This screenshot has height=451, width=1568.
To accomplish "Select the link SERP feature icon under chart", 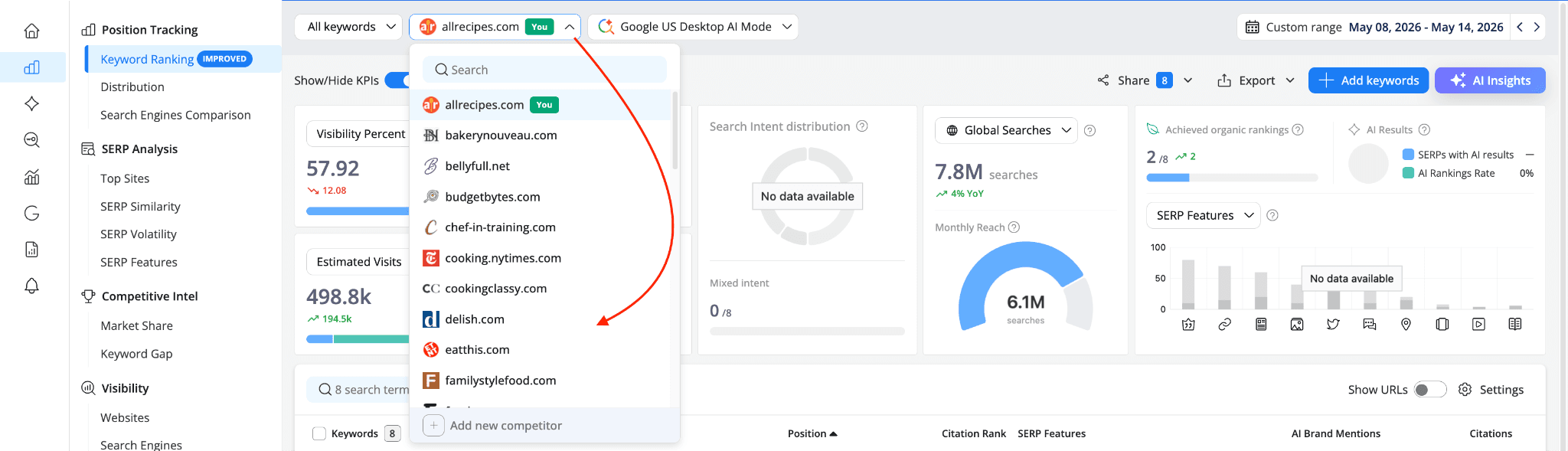I will 1225,325.
